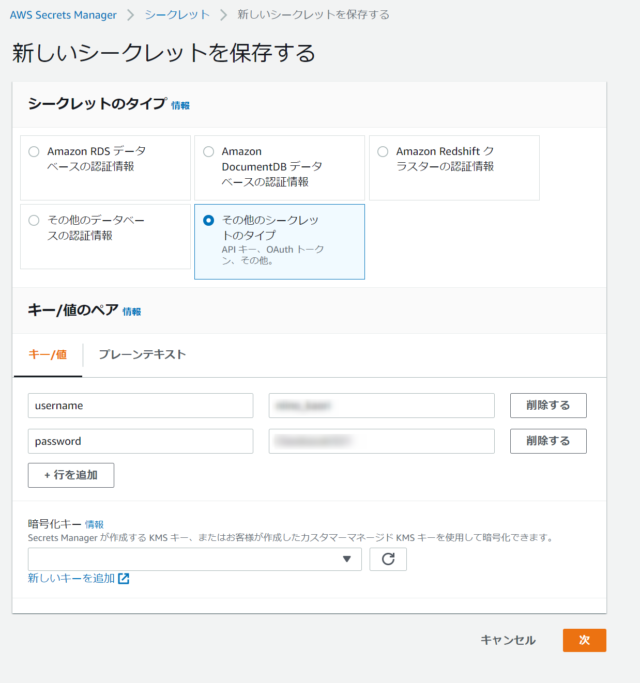Go to シークレット breadcrumb link
640x683 pixels.
click(x=177, y=15)
